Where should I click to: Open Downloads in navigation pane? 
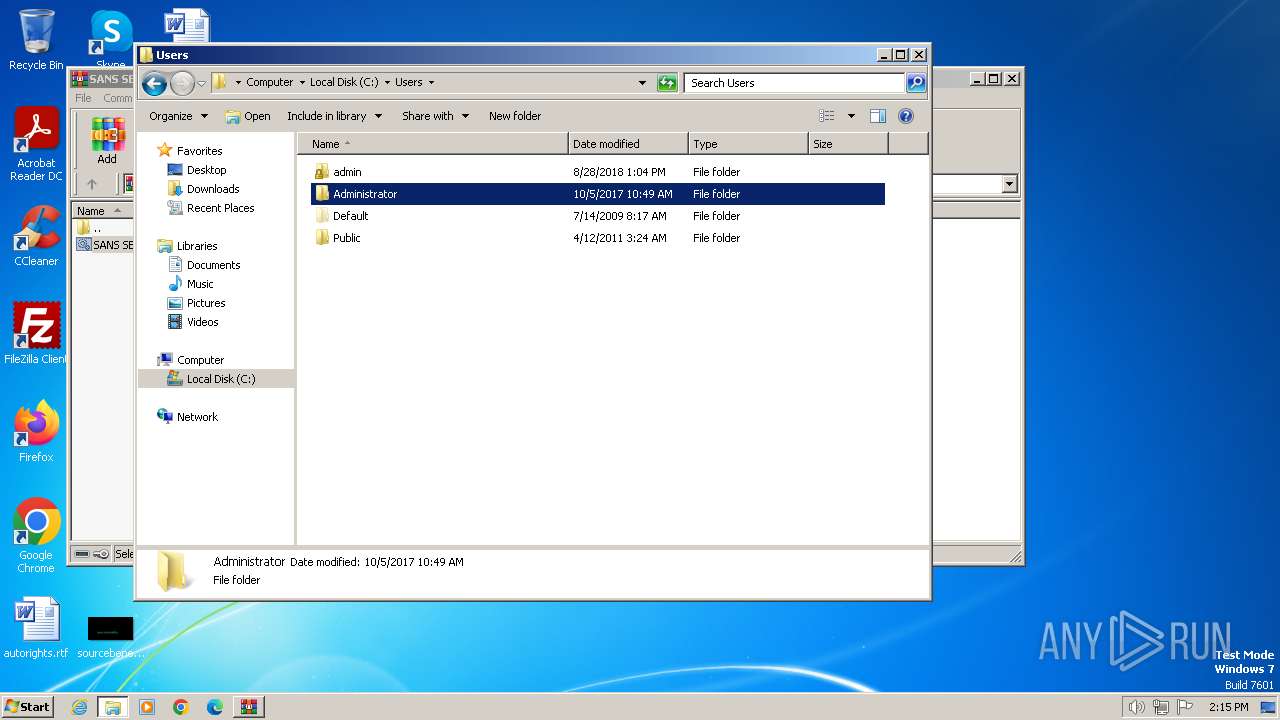pyautogui.click(x=213, y=189)
